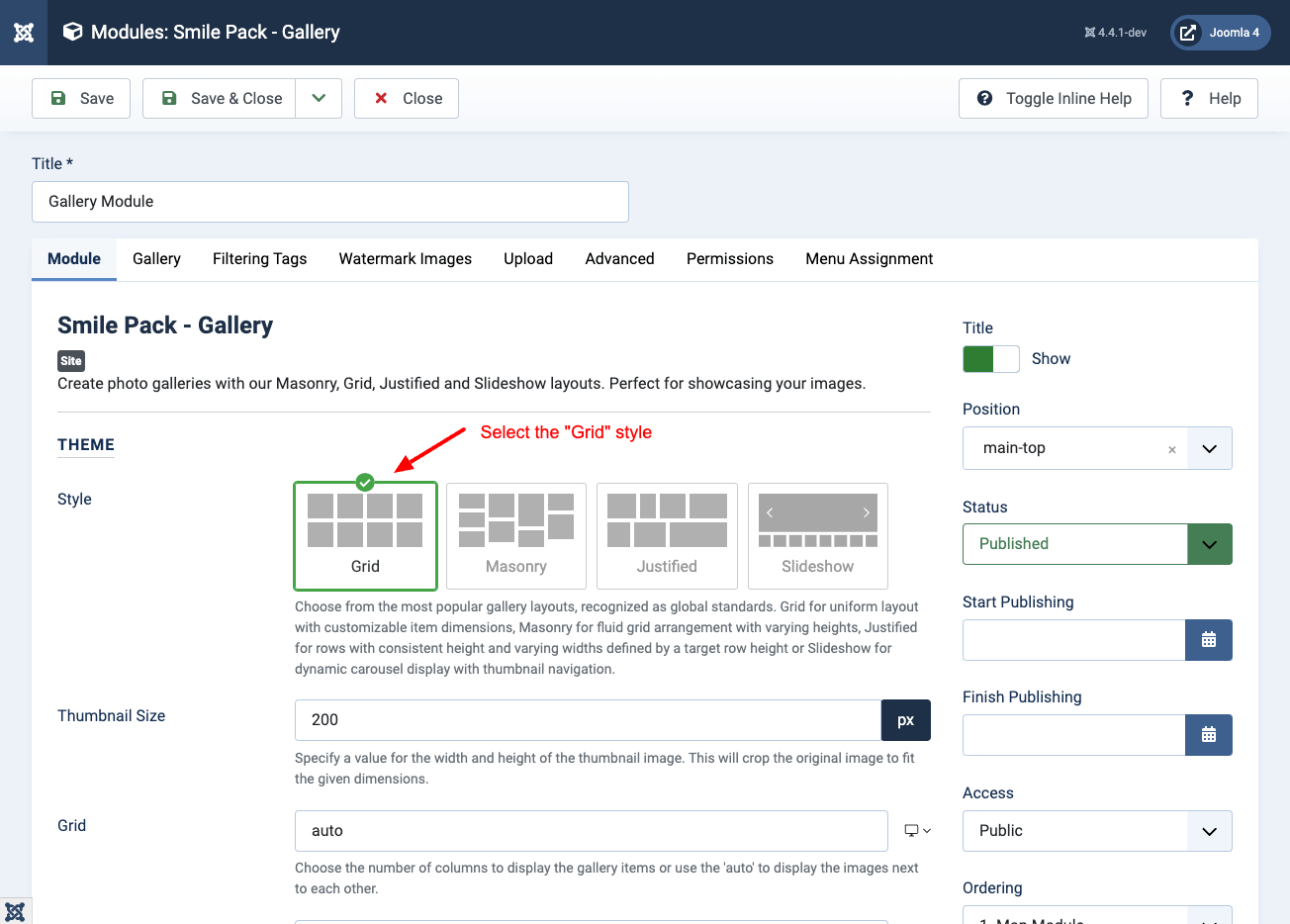Clear the main-top position value
1290x924 pixels.
[1172, 449]
